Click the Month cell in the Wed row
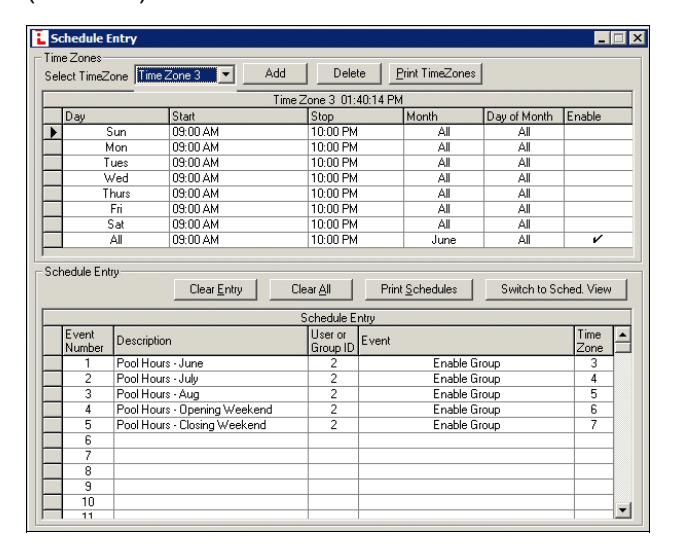675x553 pixels. pos(443,178)
